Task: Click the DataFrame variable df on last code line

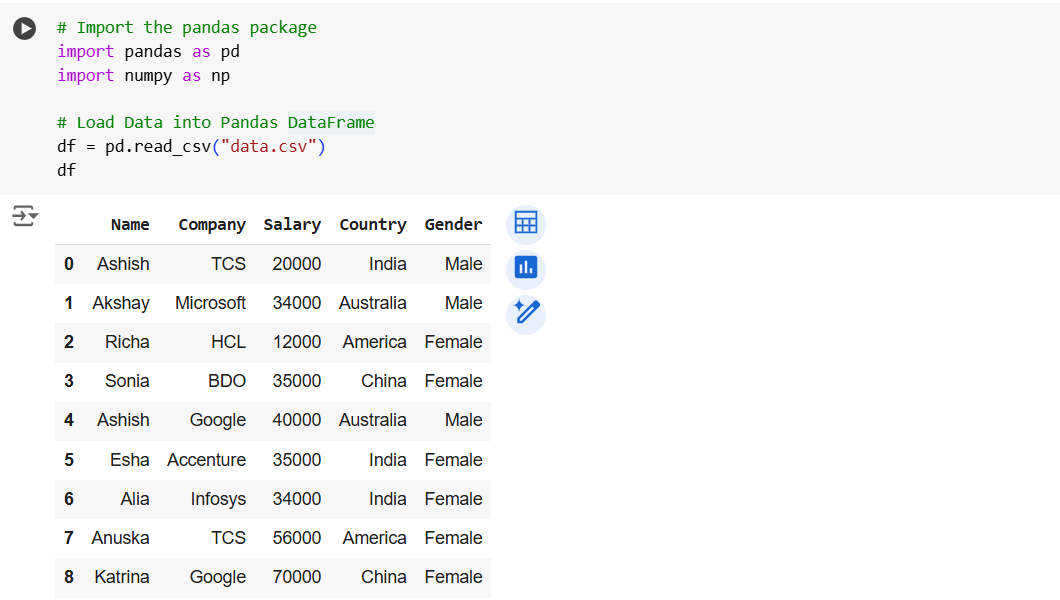Action: tap(65, 170)
